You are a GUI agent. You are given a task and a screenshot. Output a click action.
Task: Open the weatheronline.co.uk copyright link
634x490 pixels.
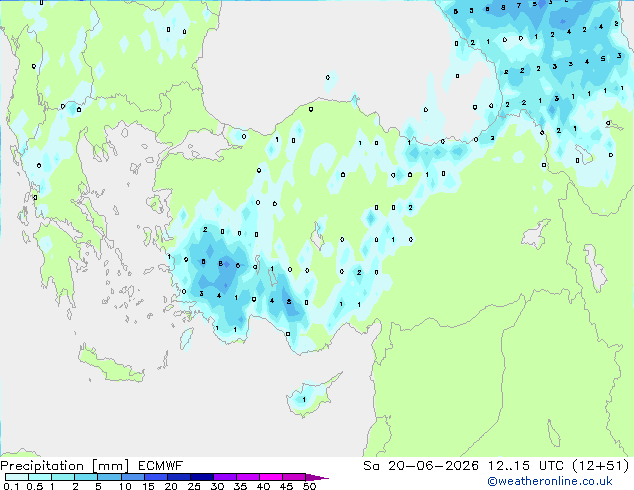tap(550, 481)
